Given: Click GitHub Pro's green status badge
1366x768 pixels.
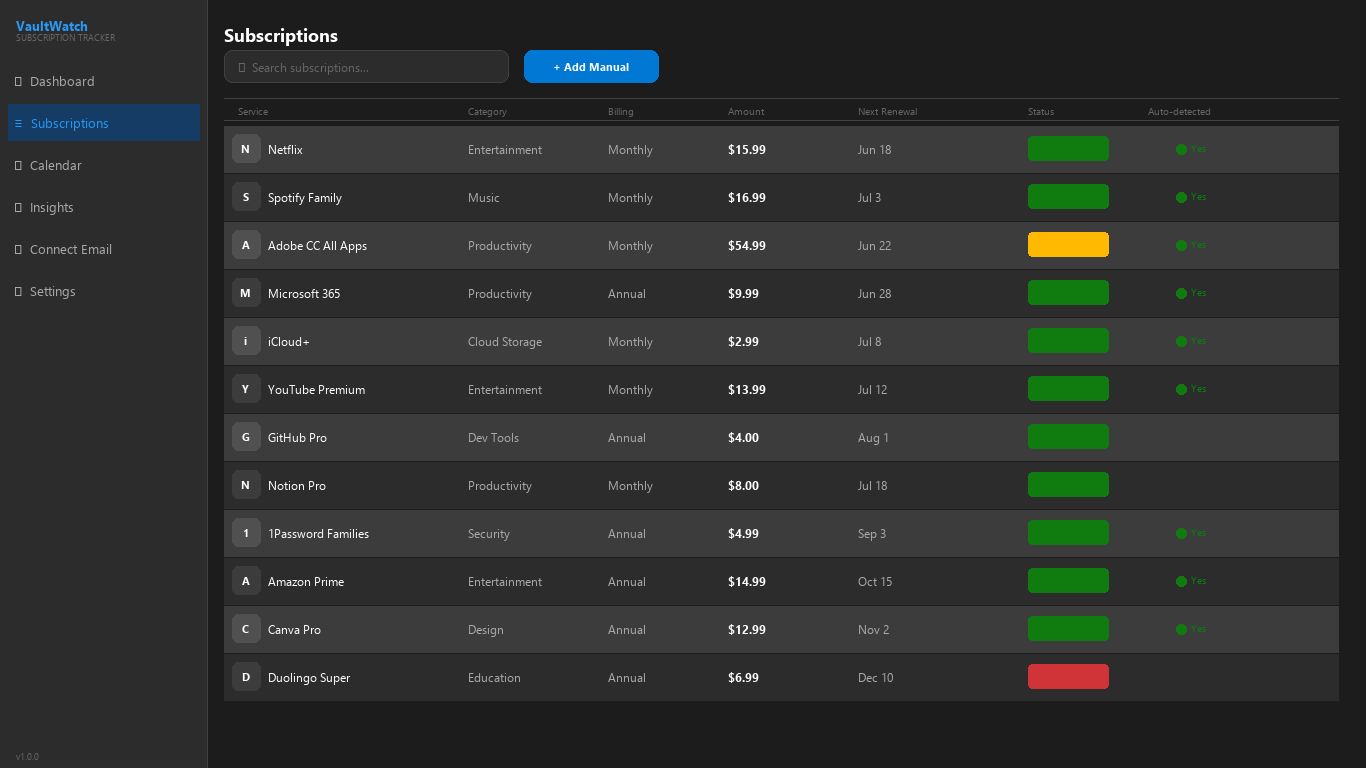Looking at the screenshot, I should coord(1068,437).
